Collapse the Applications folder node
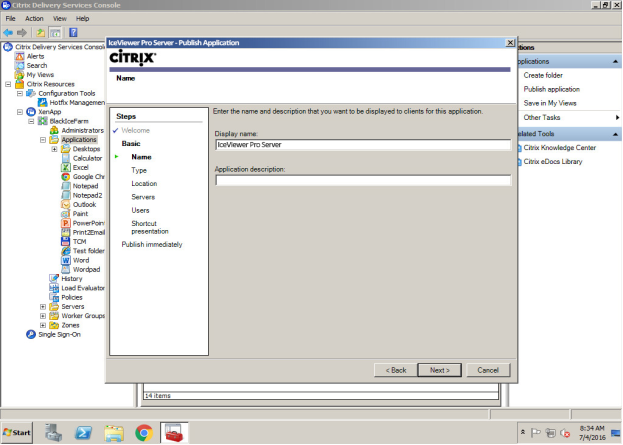The height and width of the screenshot is (445, 623). click(43, 140)
